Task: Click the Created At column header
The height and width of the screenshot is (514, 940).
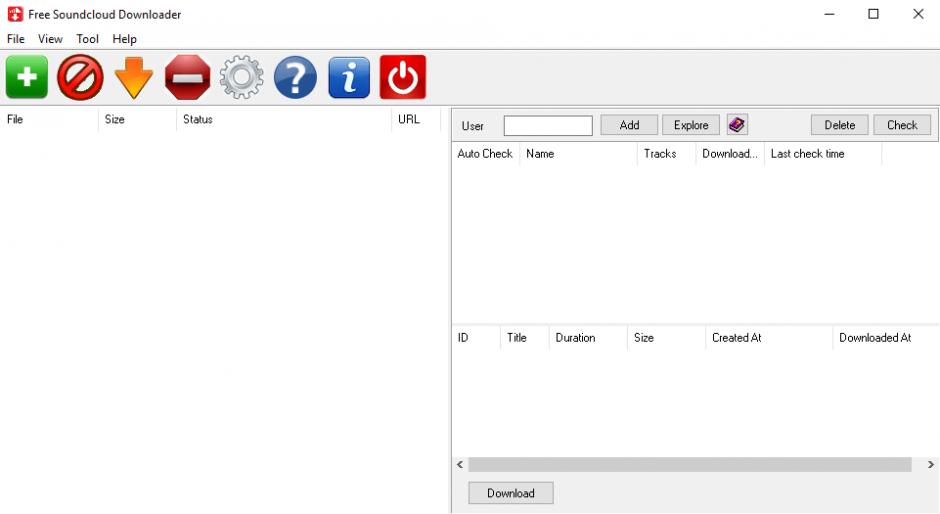Action: [769, 338]
